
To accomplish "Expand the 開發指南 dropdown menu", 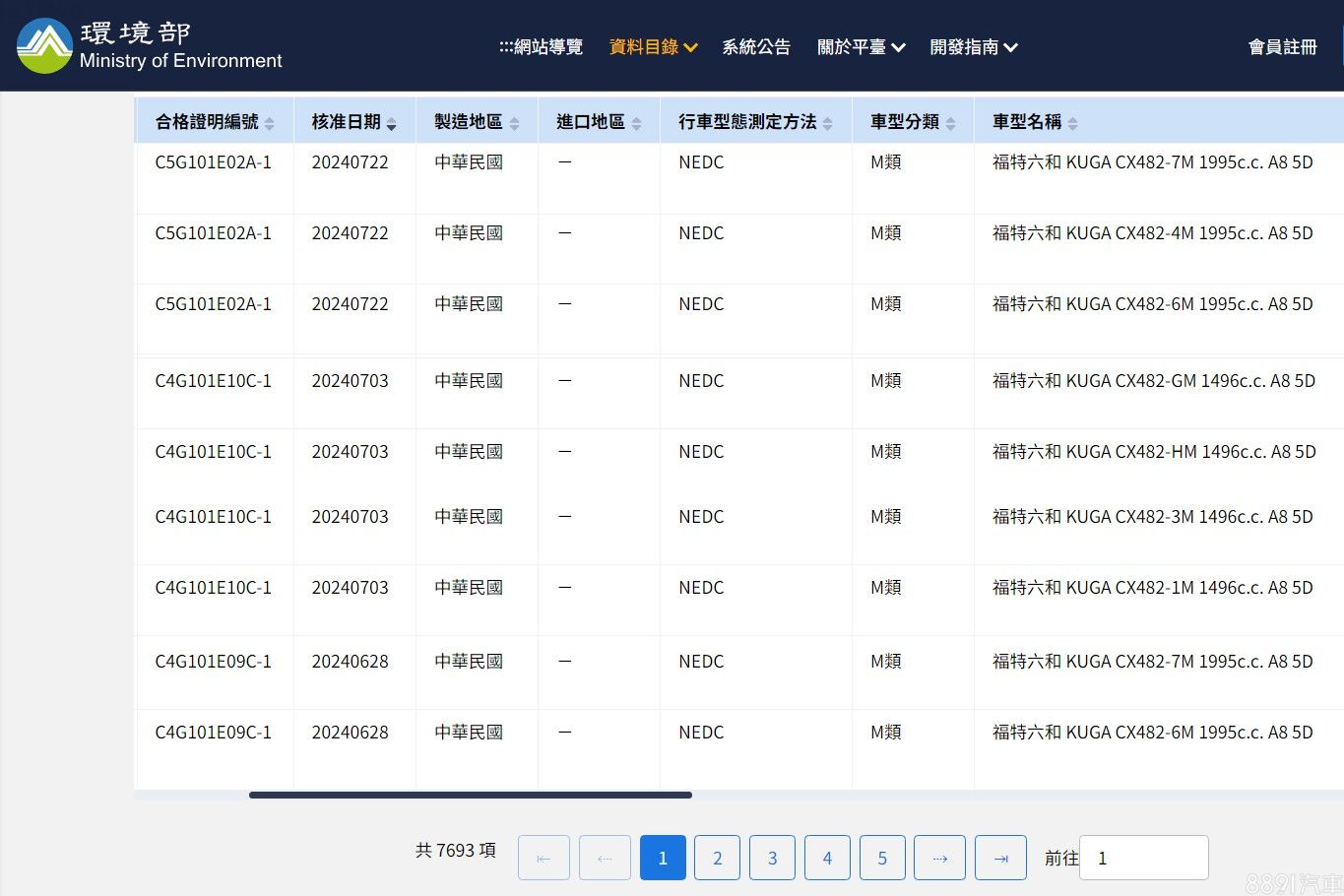I will pyautogui.click(x=973, y=47).
